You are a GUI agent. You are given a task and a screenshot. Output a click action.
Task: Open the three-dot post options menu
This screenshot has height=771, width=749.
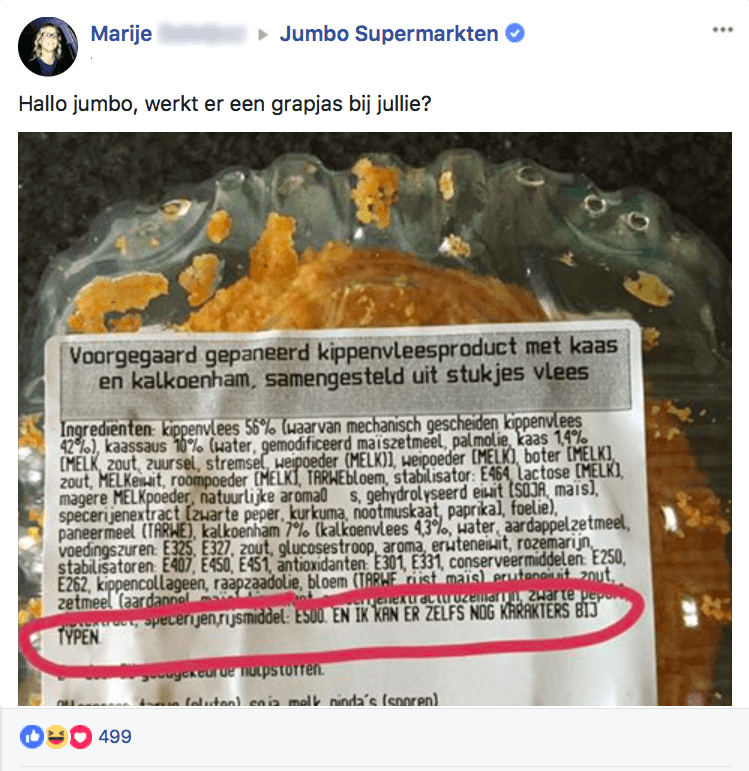[722, 30]
